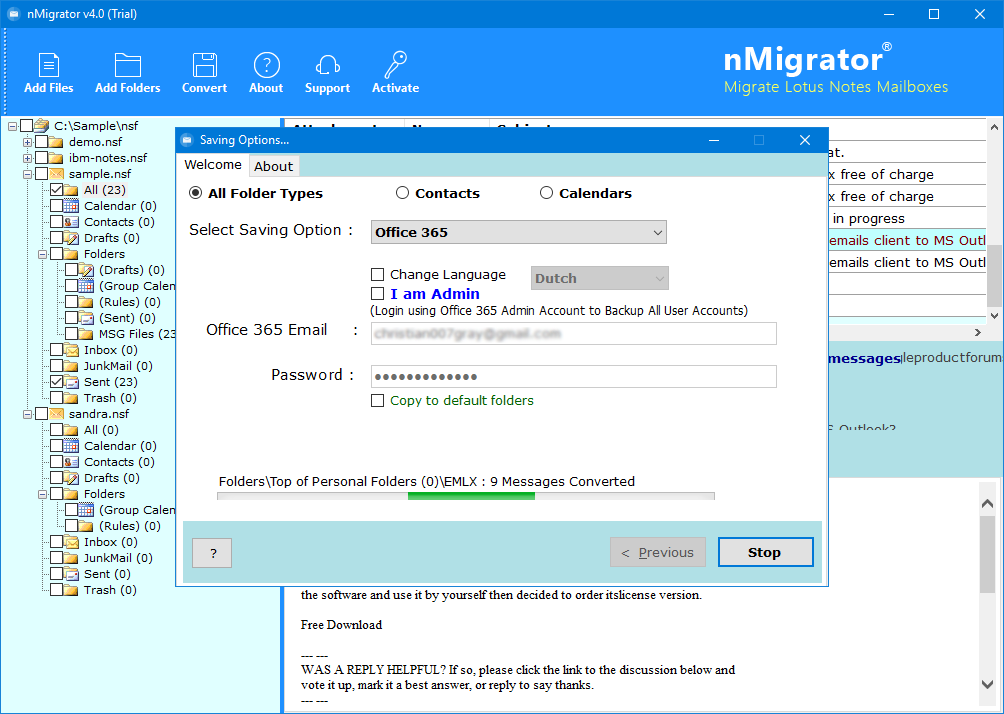Image resolution: width=1004 pixels, height=714 pixels.
Task: Select the 'in progress' message row
Action: pos(906,218)
